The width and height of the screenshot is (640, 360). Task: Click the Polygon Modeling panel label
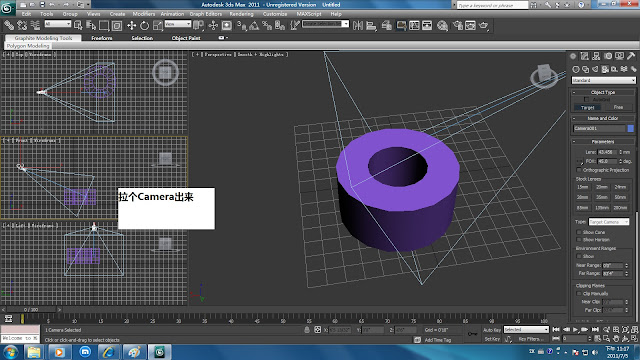tap(28, 46)
